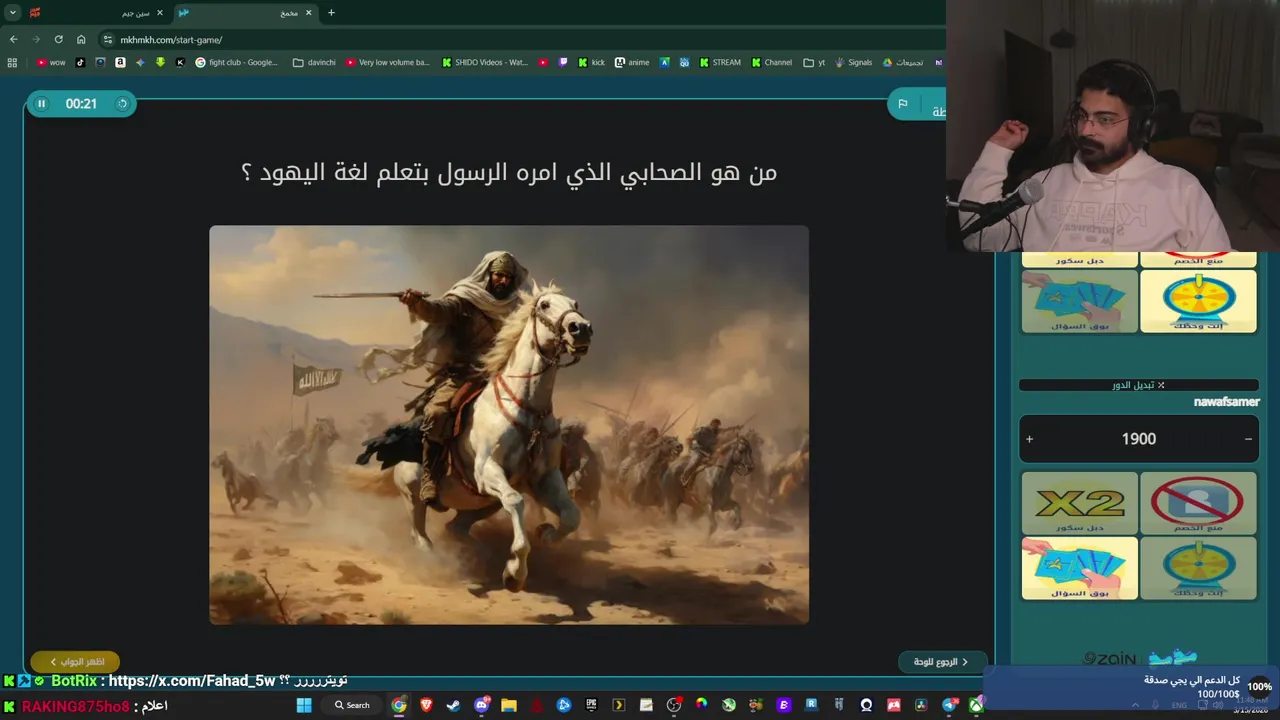Decrease nawafsamer score with minus button

(1248, 439)
